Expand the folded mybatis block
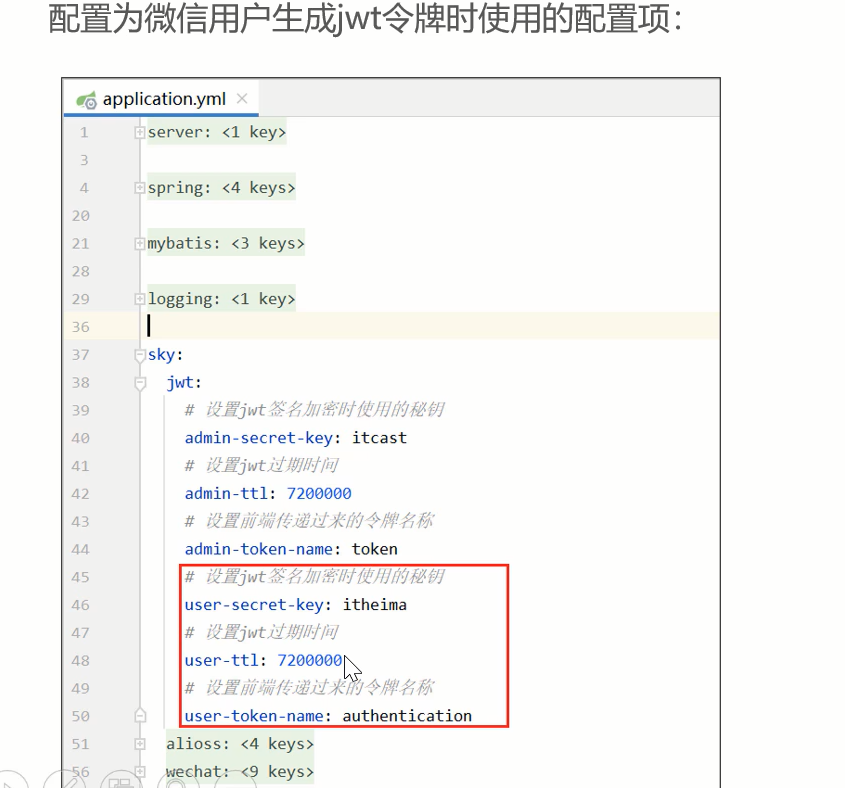845x788 pixels. (140, 244)
